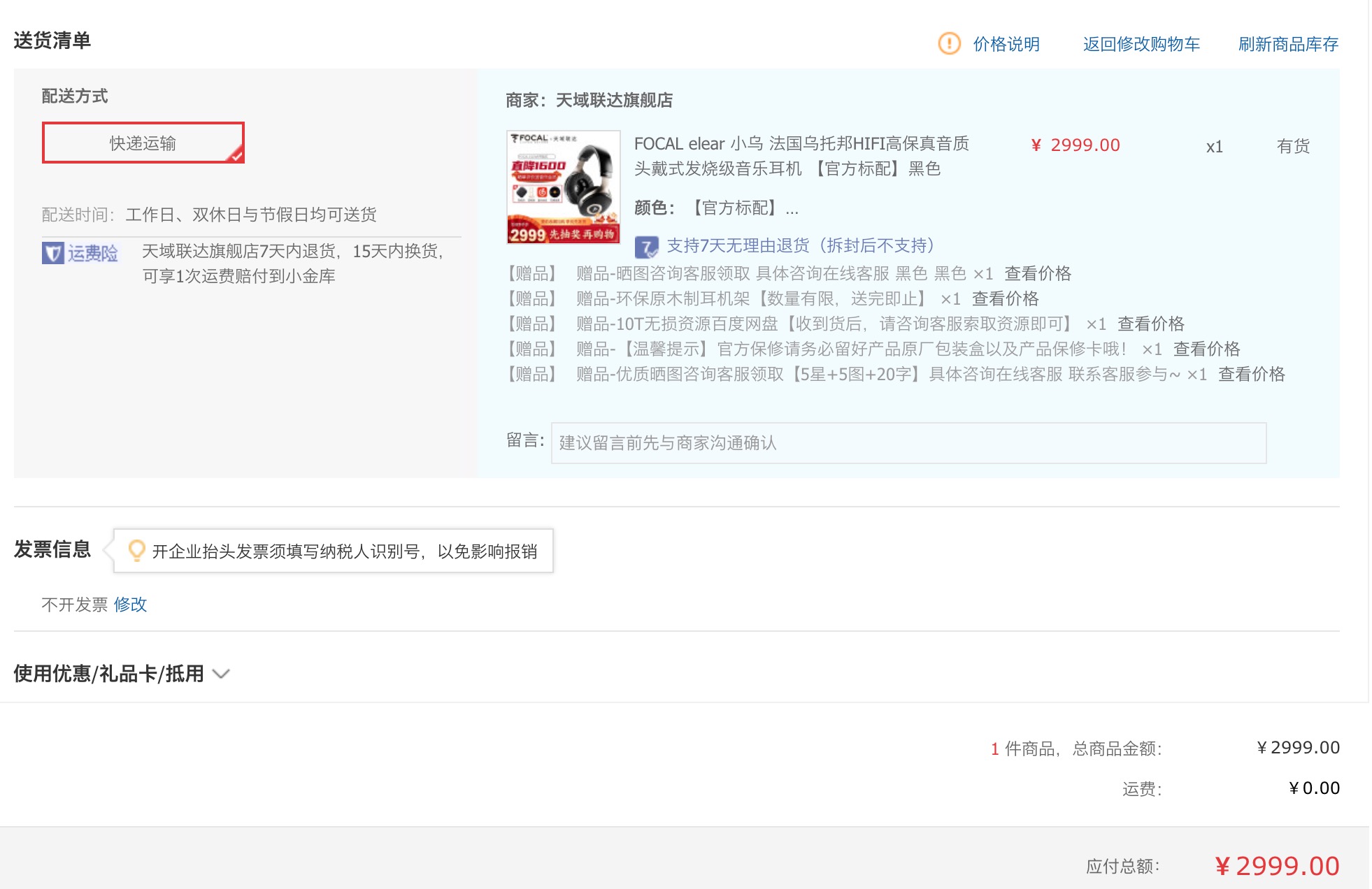View price for the 环保原木制耳机架 gift

[x=1005, y=298]
